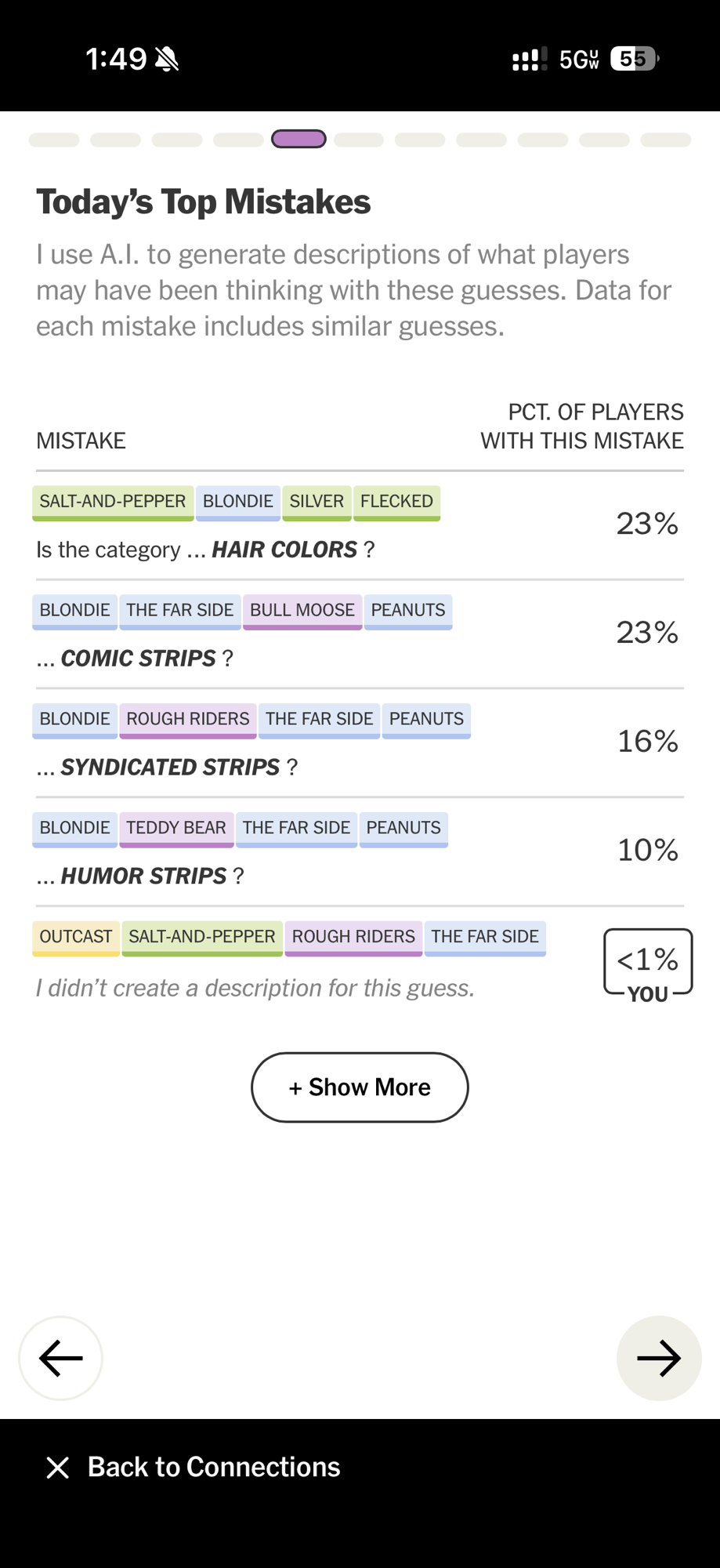Expand list with Show More button
Image resolution: width=720 pixels, height=1568 pixels.
[360, 1087]
